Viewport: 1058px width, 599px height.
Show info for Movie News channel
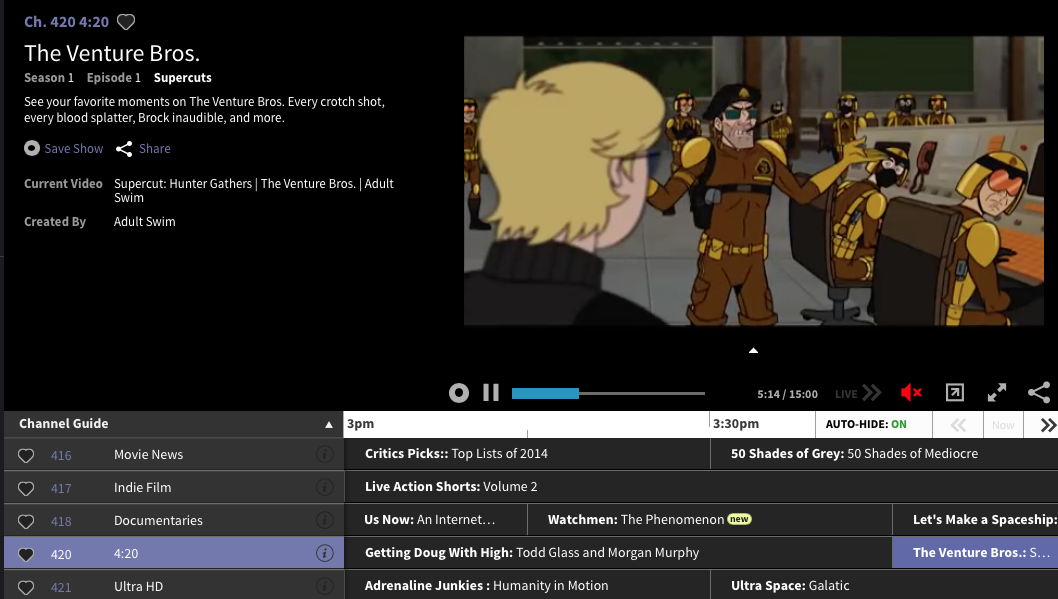325,454
